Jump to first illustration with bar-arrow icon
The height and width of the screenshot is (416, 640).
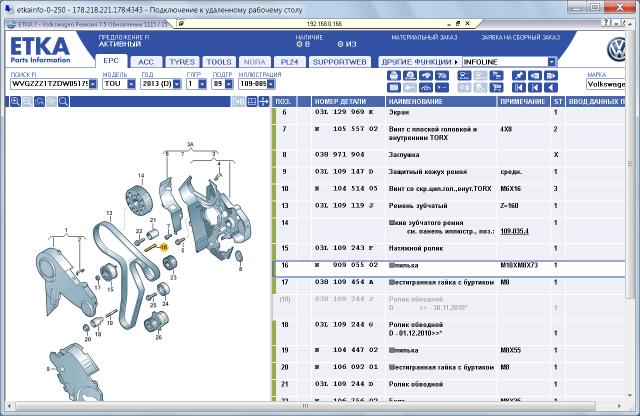pos(519,87)
